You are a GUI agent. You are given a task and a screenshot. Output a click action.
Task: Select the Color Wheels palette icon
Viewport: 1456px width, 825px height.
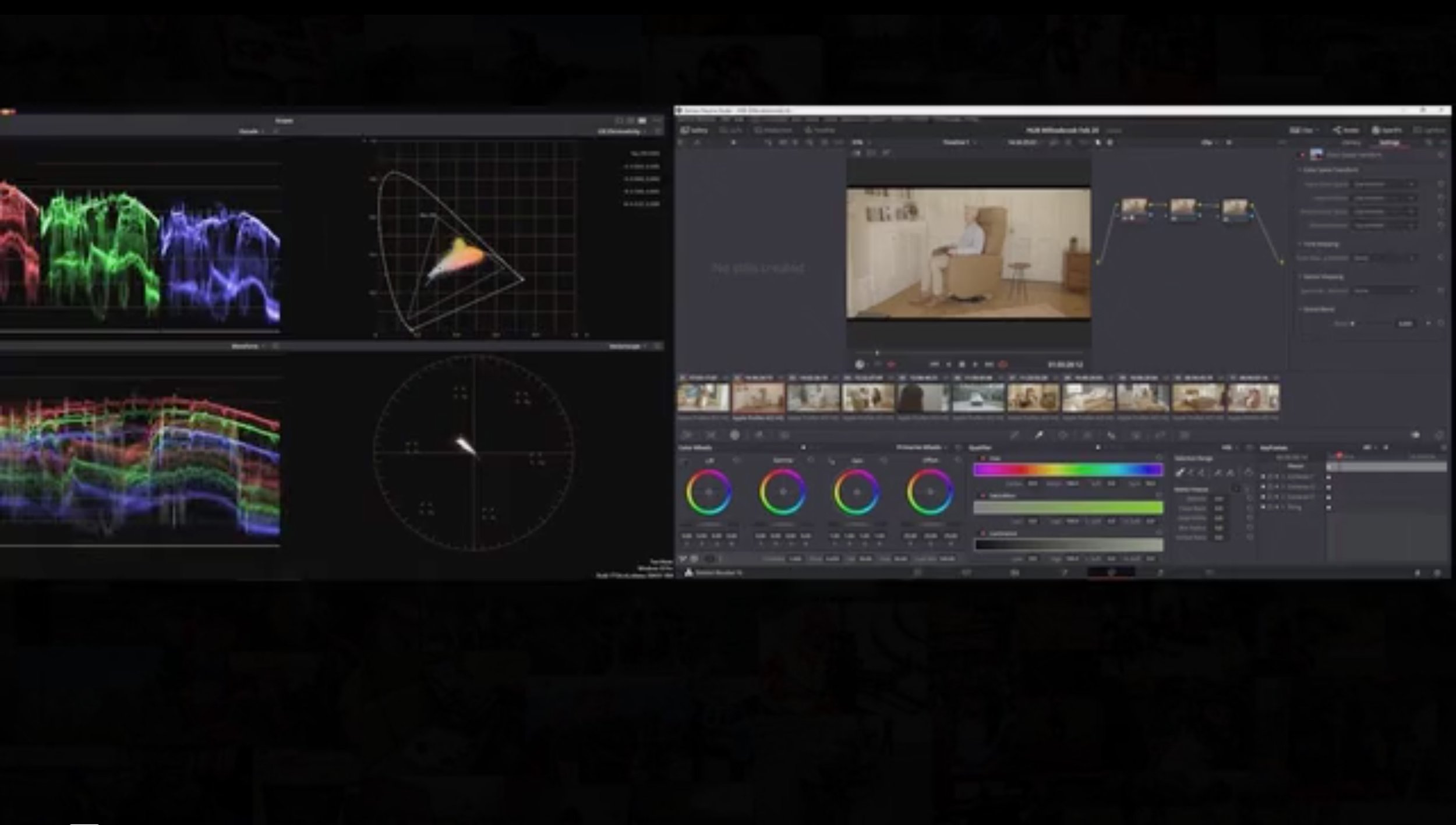tap(735, 434)
